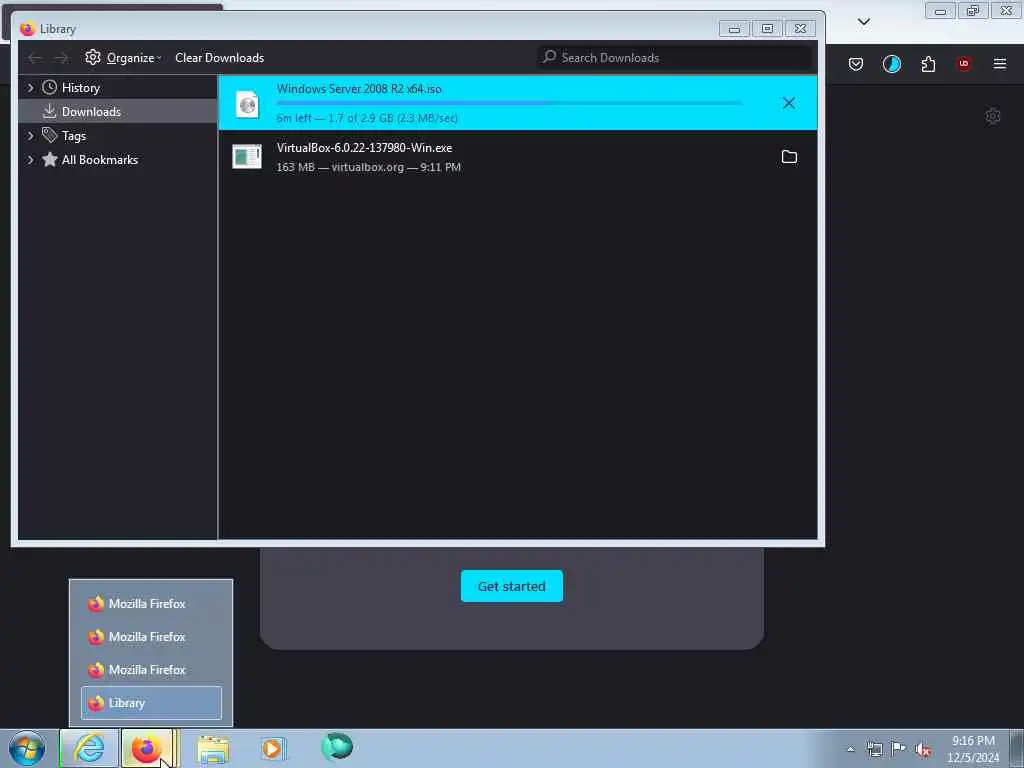The width and height of the screenshot is (1024, 768).
Task: Open the List all tabs chevron in Firefox
Action: (863, 22)
